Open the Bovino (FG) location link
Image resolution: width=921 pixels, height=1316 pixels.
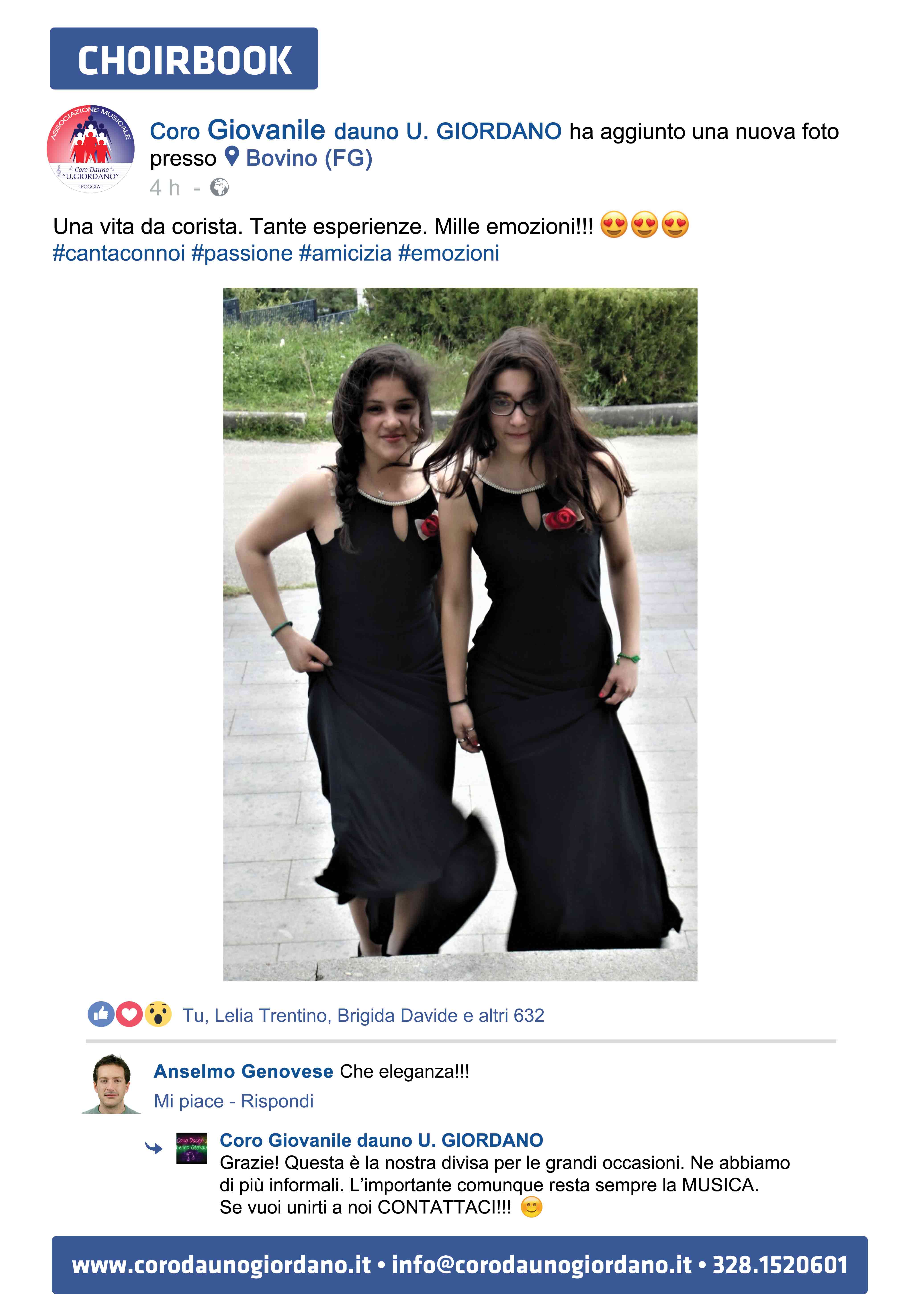click(309, 158)
